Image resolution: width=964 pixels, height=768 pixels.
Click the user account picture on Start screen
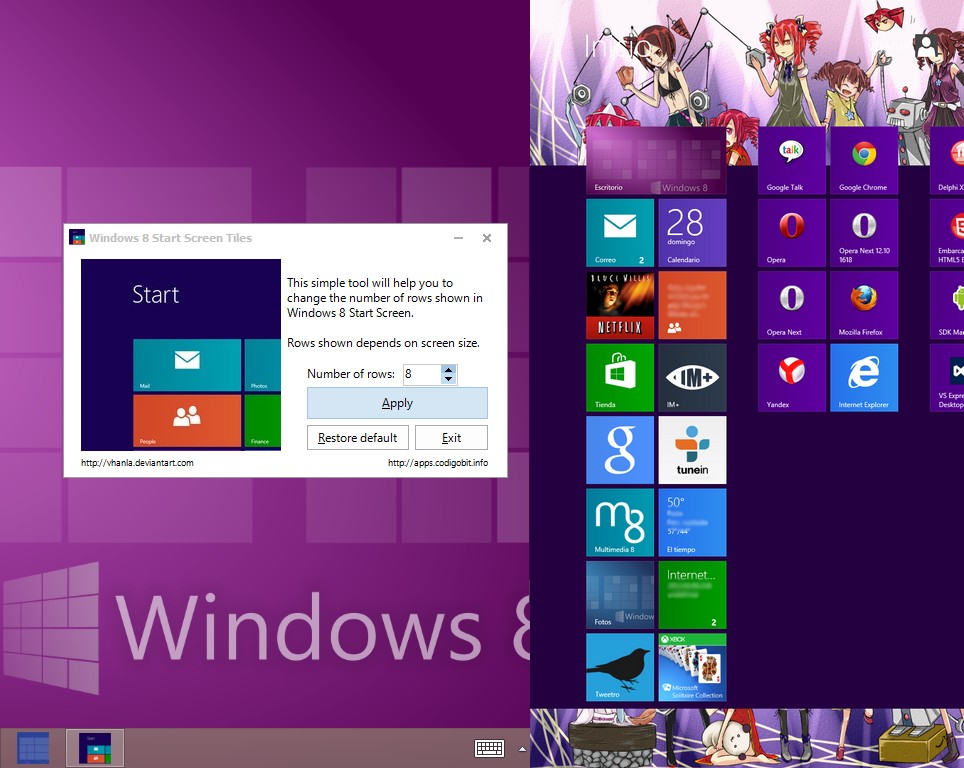[x=926, y=45]
